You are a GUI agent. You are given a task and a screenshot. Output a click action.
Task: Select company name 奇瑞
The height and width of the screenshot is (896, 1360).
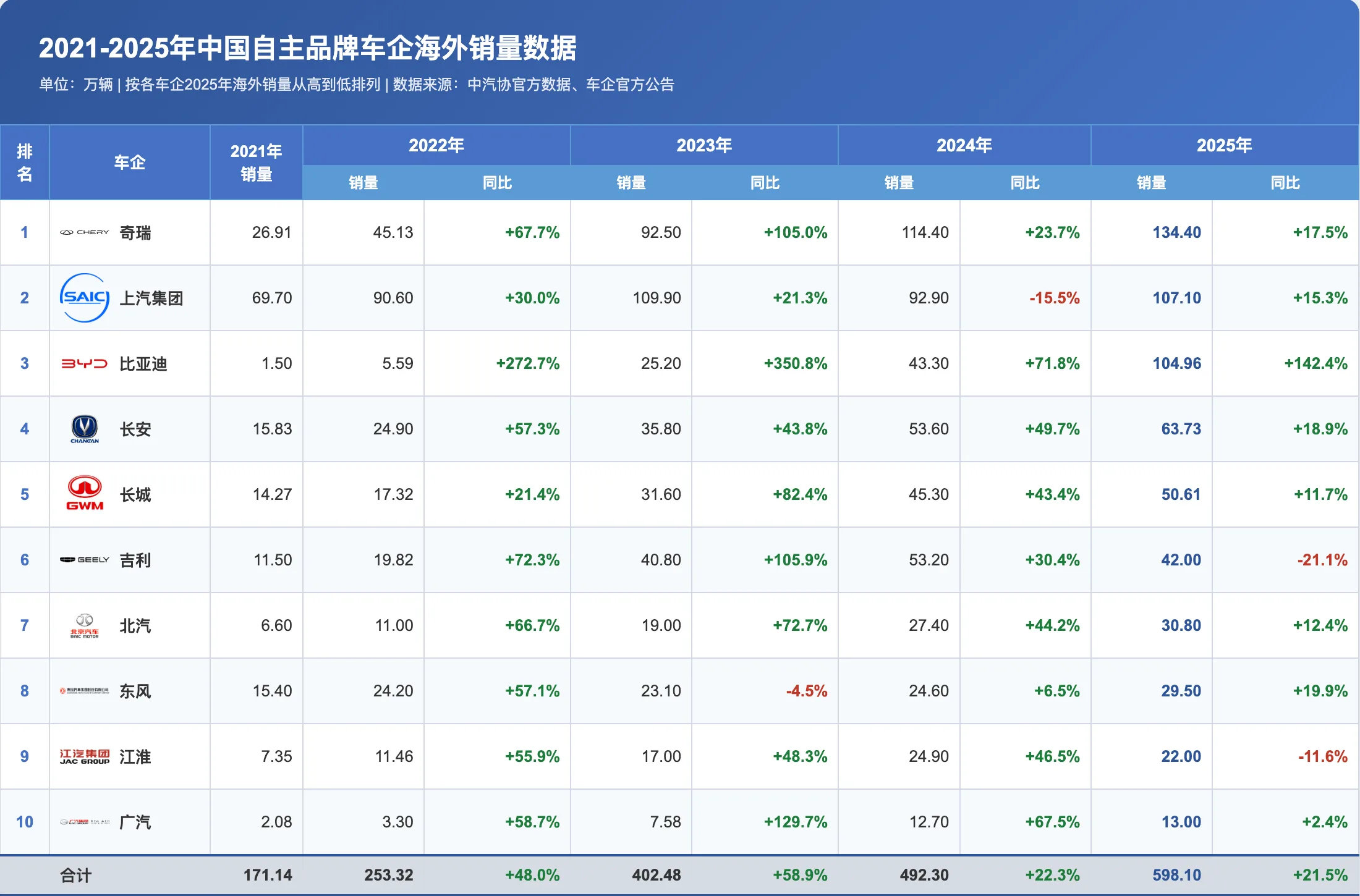tap(135, 233)
